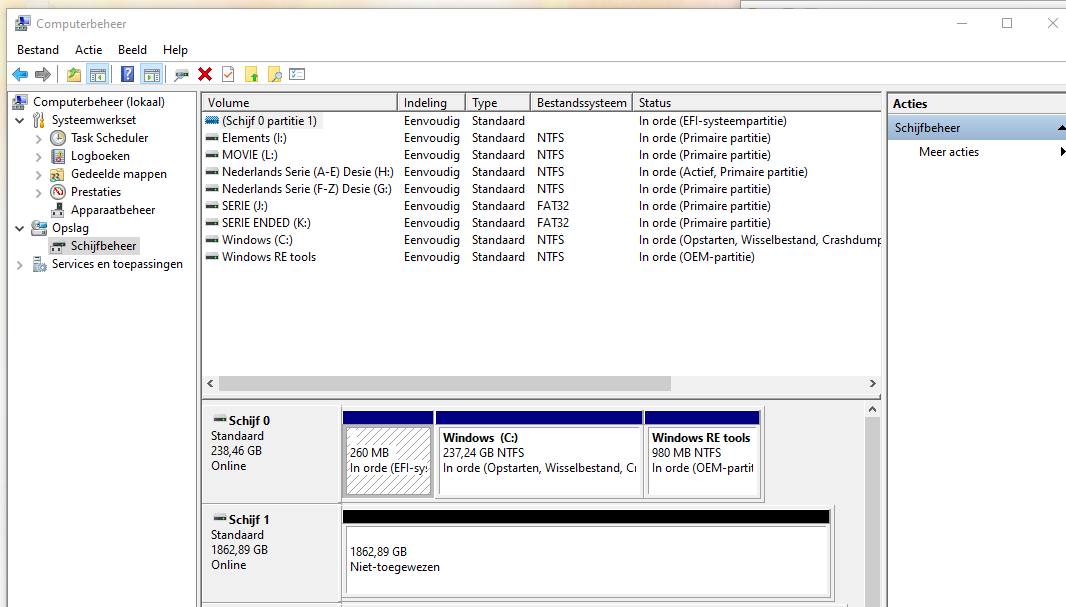1066x607 pixels.
Task: Click the page with checkmark icon
Action: (x=228, y=74)
